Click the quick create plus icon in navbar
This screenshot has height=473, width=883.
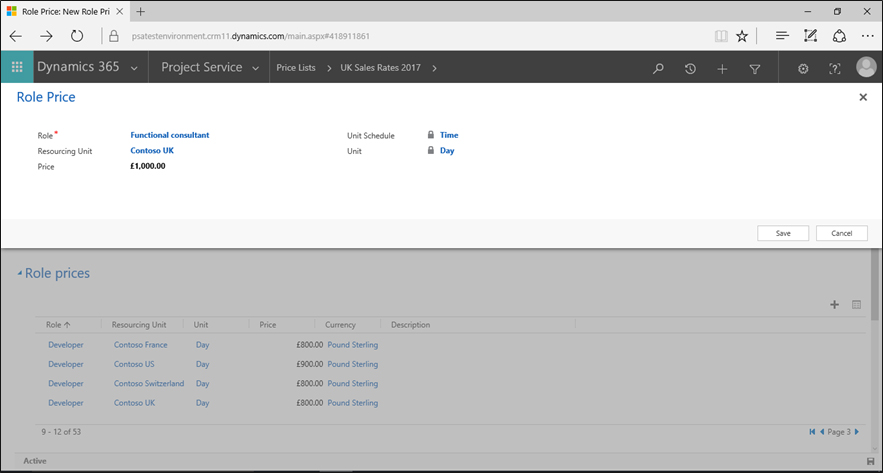pyautogui.click(x=722, y=68)
